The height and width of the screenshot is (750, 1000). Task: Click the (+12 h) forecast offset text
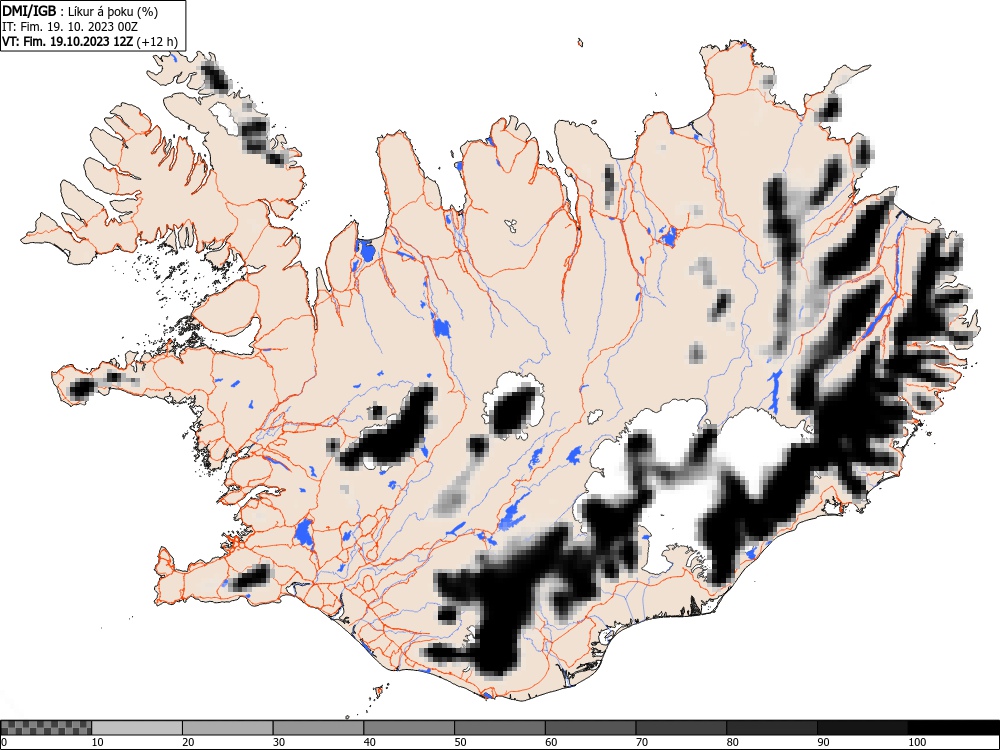click(157, 42)
